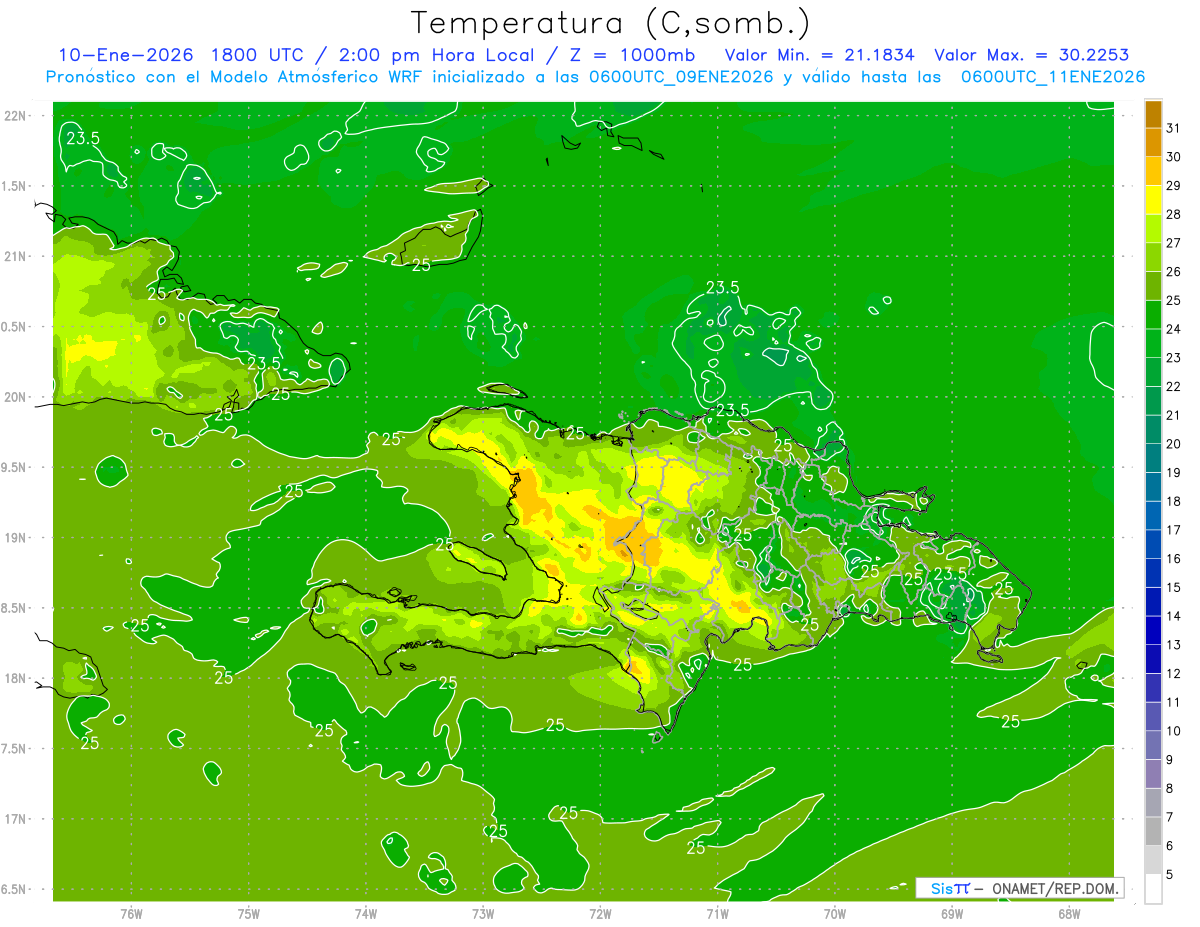Click the 20N latitude label
The height and width of the screenshot is (927, 1200).
(16, 397)
